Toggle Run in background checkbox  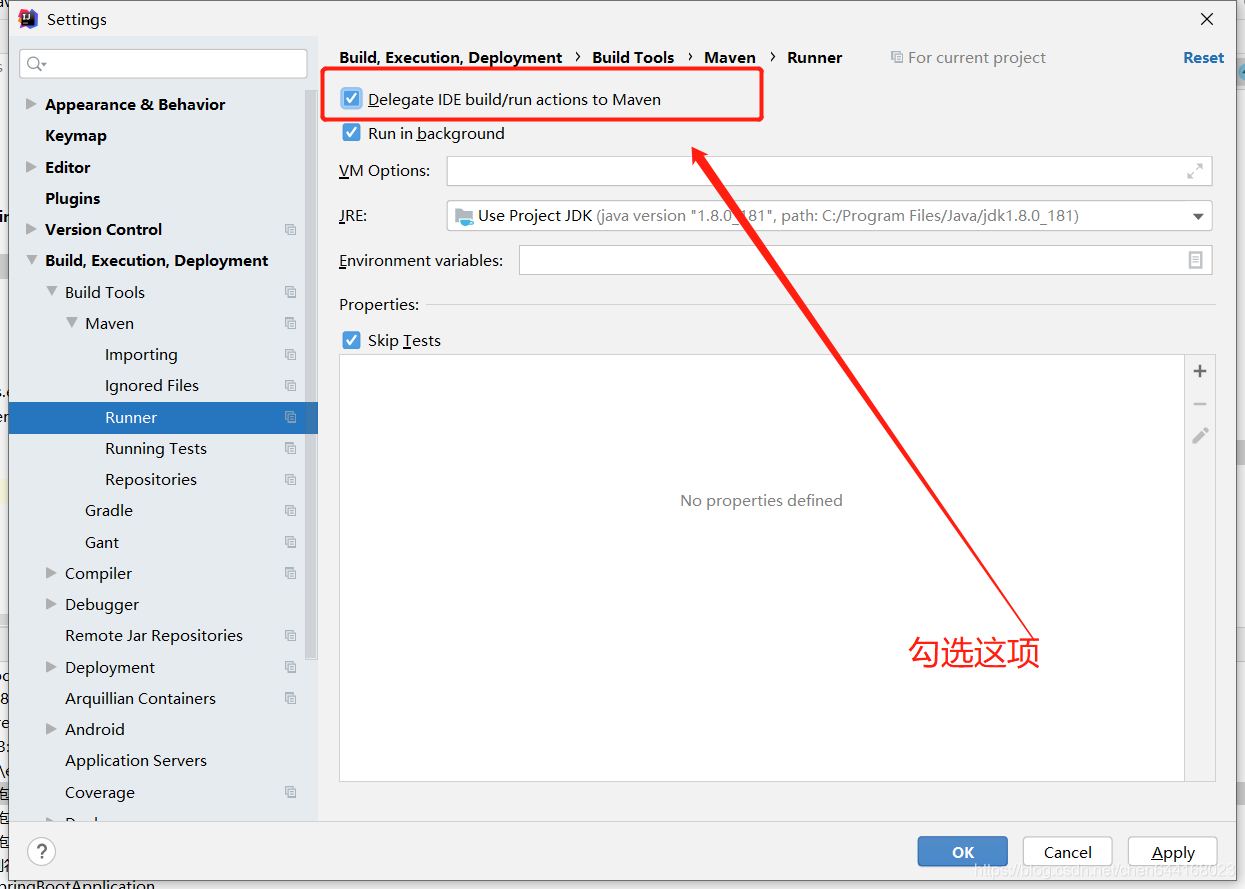click(x=351, y=133)
